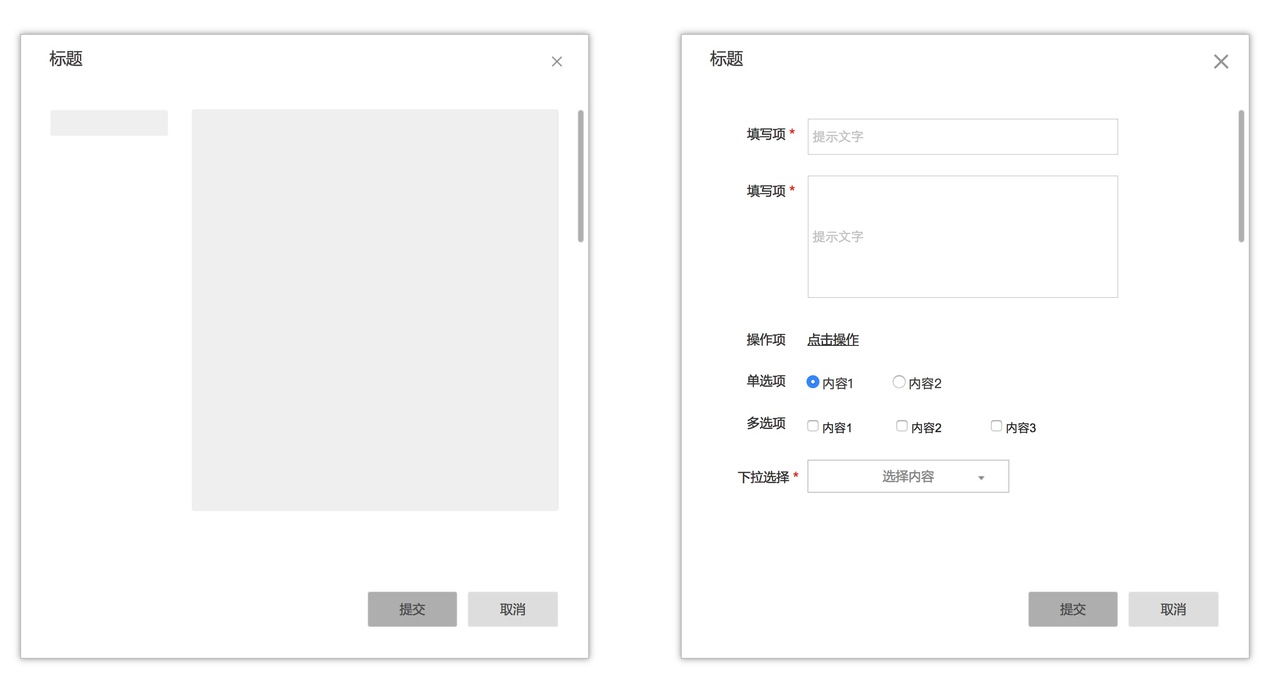
Task: Click the 单选项 label
Action: coord(766,381)
